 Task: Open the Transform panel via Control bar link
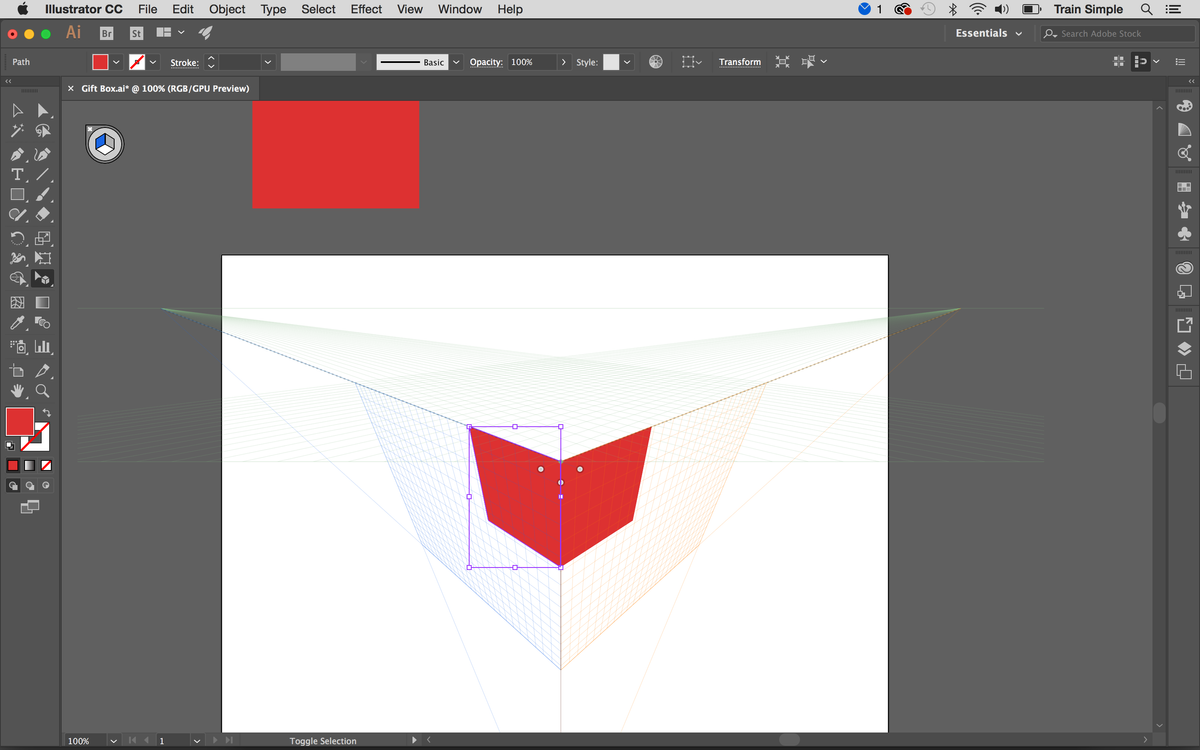740,62
